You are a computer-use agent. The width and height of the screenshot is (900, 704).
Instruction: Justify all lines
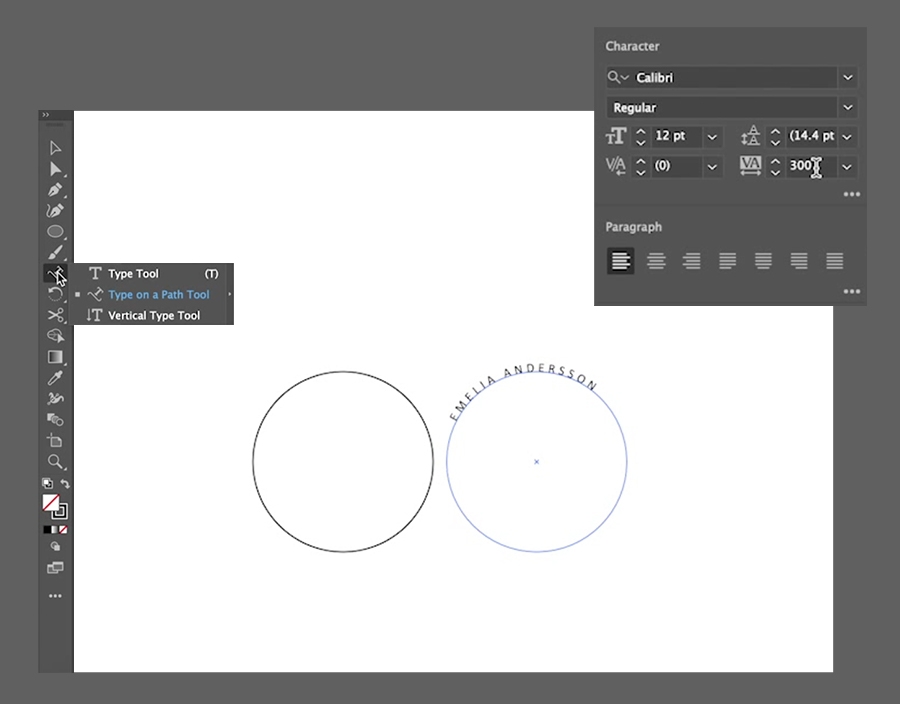pyautogui.click(x=835, y=260)
